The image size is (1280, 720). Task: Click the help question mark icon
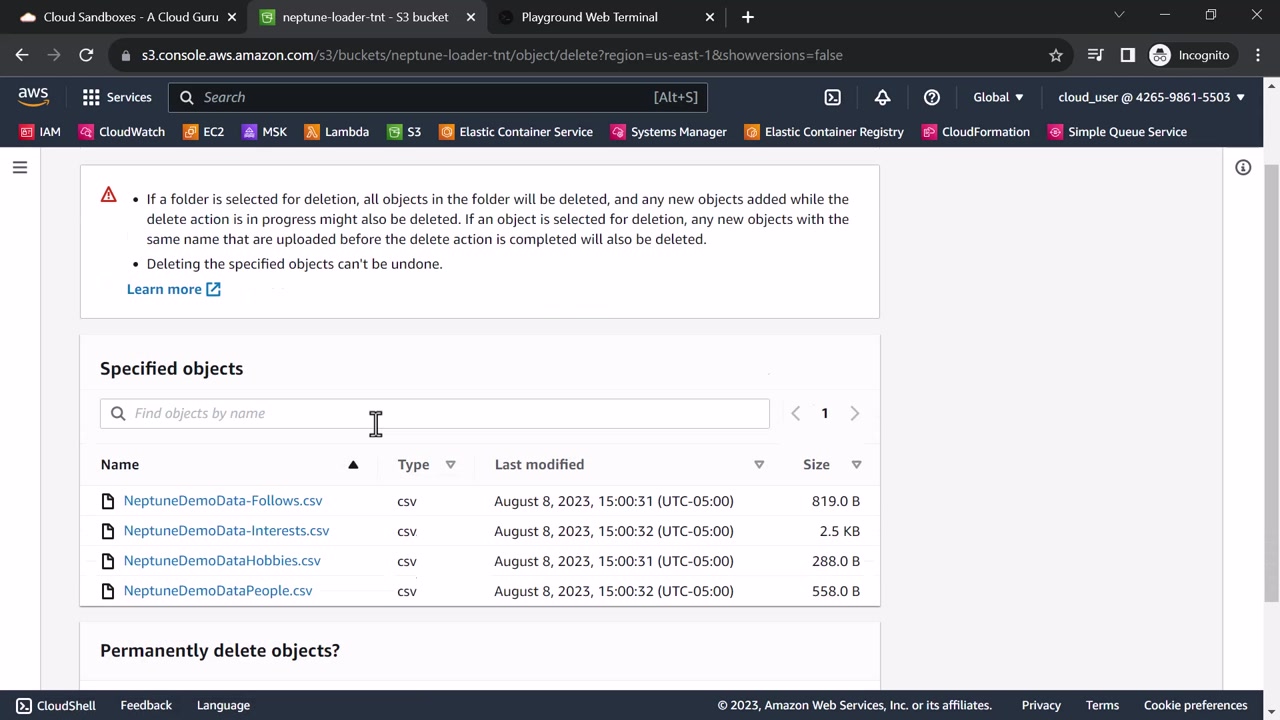[x=931, y=97]
